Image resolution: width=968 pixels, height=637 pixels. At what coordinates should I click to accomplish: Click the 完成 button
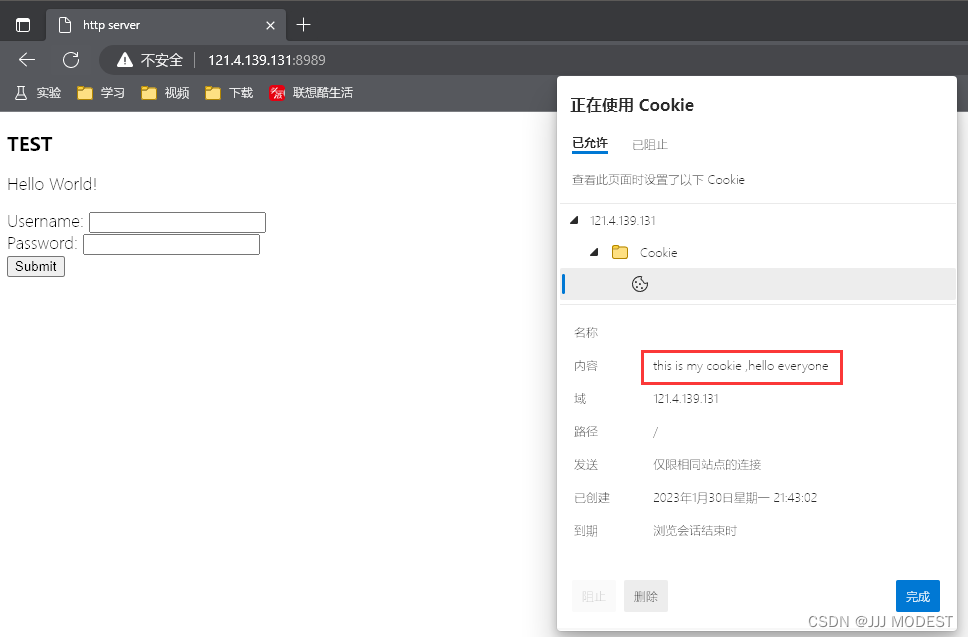[917, 596]
